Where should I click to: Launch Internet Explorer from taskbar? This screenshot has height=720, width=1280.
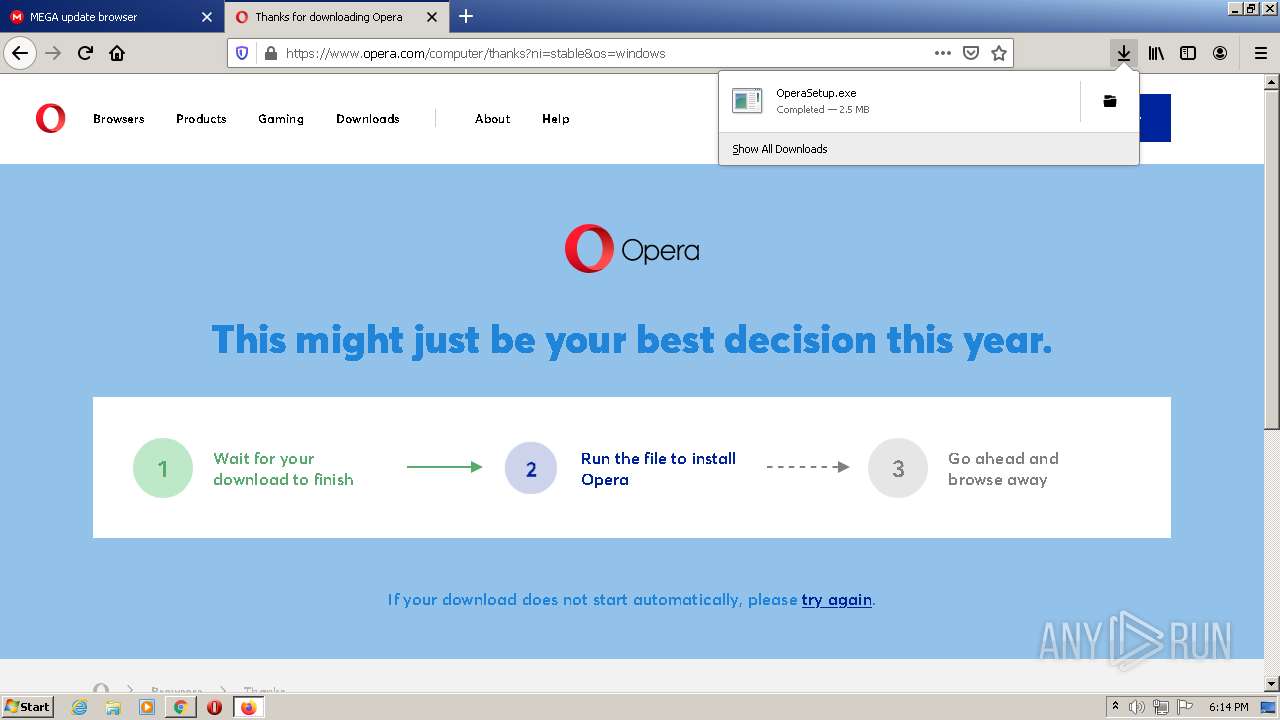coord(79,707)
